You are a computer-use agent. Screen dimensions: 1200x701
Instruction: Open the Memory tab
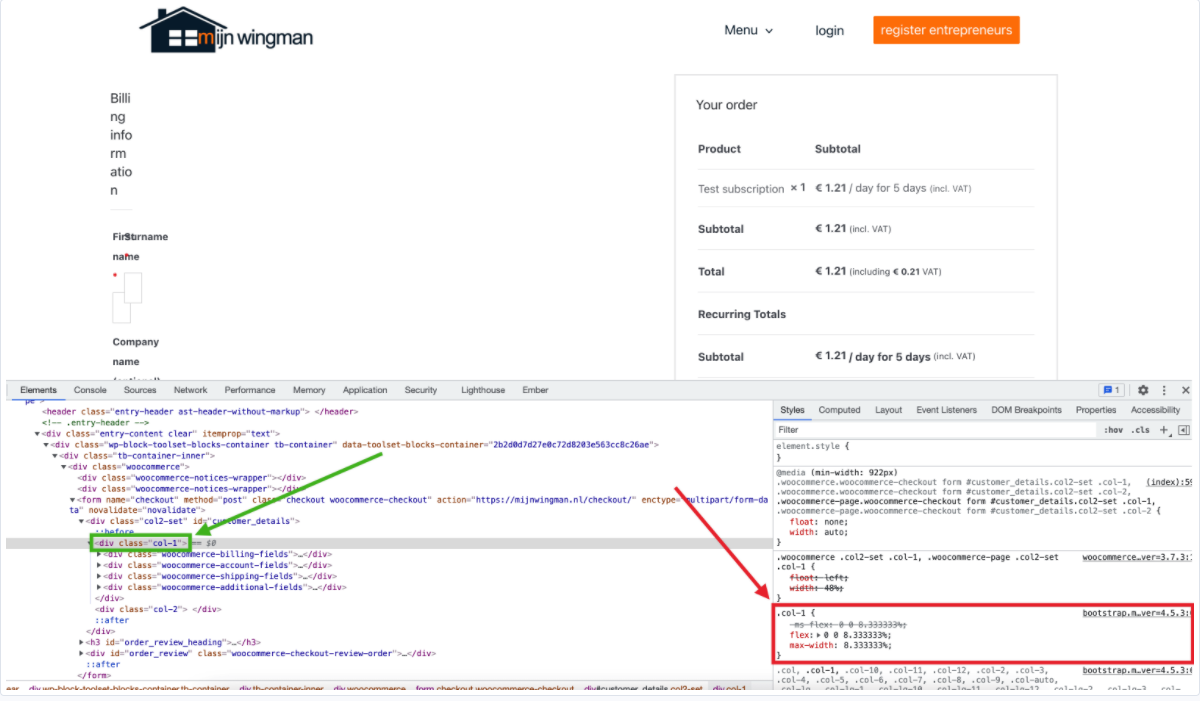point(309,390)
